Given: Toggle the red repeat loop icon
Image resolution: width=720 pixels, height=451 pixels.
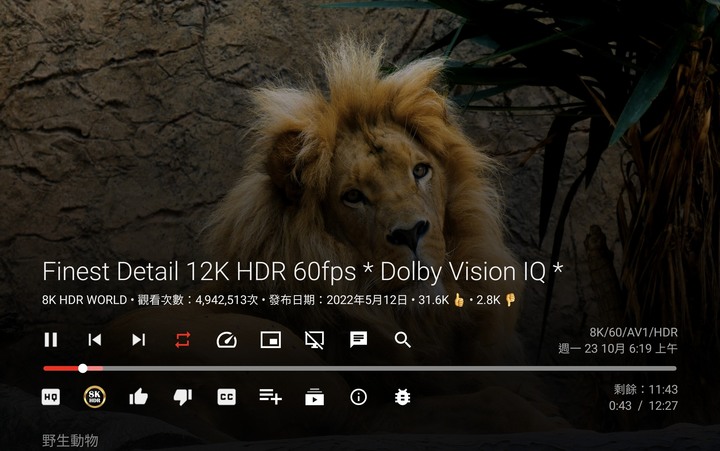Looking at the screenshot, I should click(182, 340).
